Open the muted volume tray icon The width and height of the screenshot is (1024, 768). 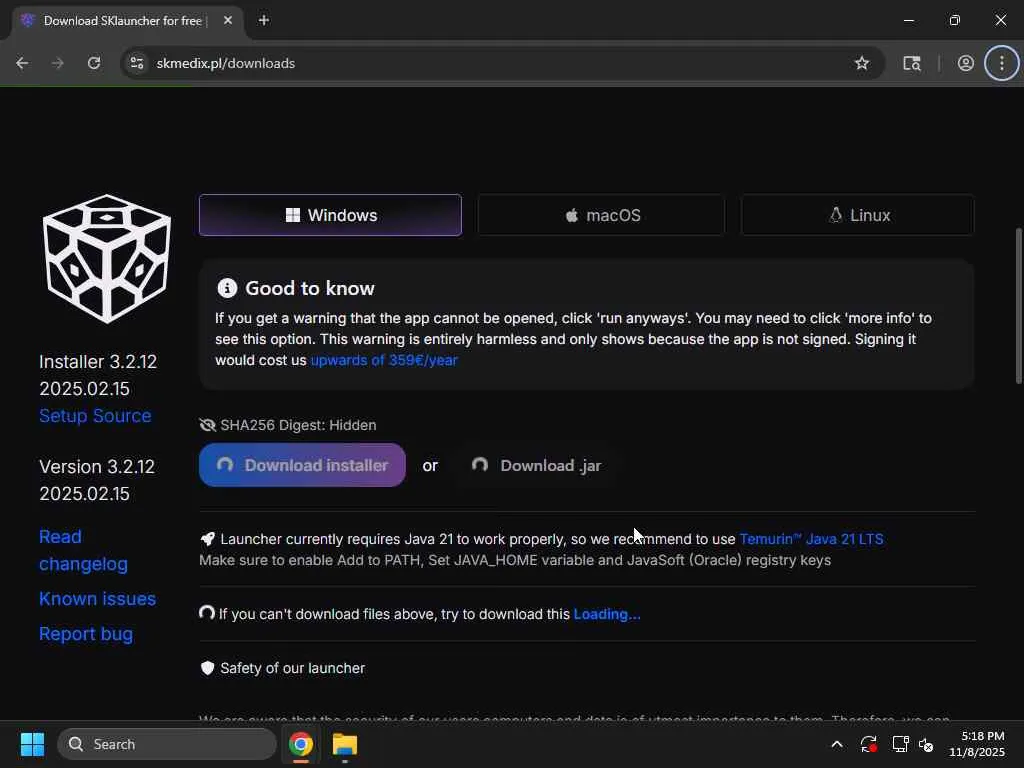click(x=926, y=744)
